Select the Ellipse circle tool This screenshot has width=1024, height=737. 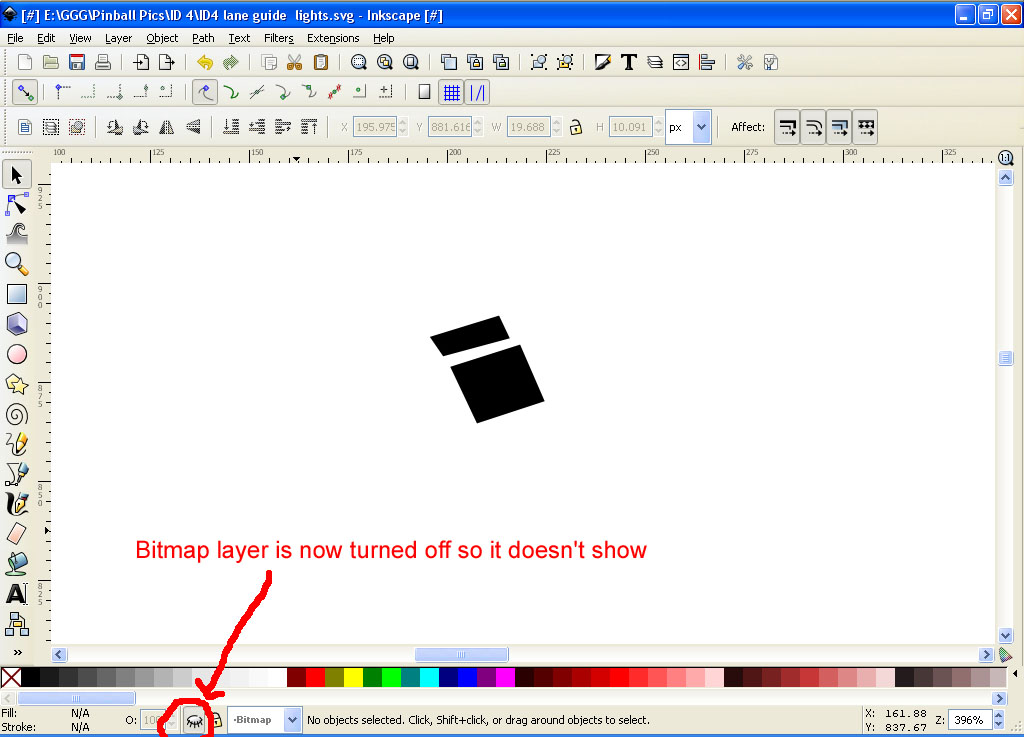pyautogui.click(x=16, y=354)
